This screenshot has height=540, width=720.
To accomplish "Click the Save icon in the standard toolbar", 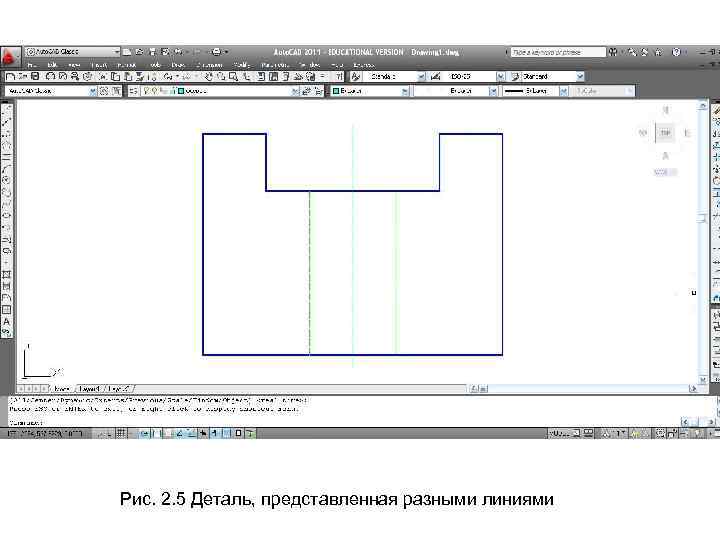I will (35, 76).
